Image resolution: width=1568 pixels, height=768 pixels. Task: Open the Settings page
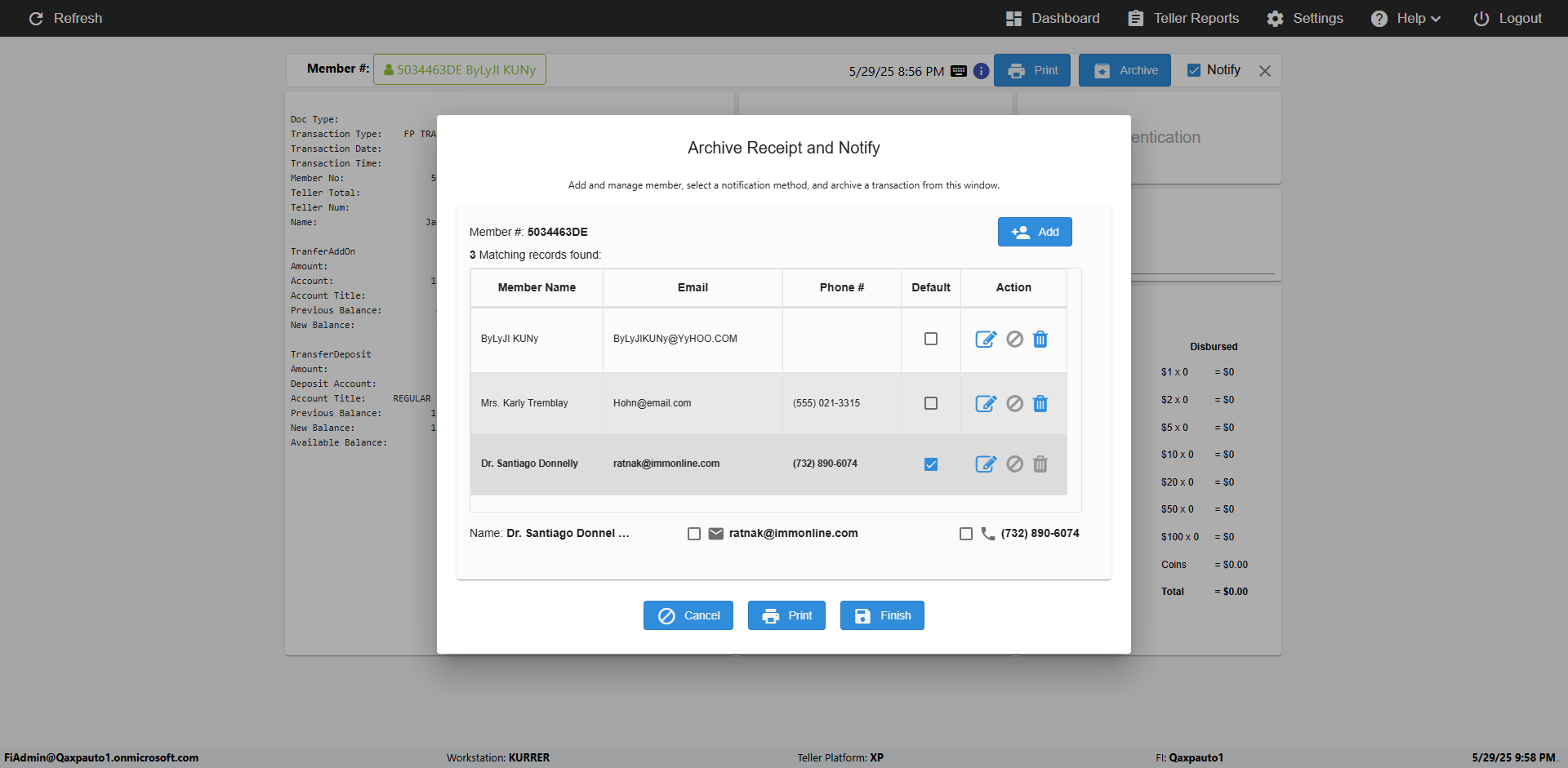tap(1305, 18)
